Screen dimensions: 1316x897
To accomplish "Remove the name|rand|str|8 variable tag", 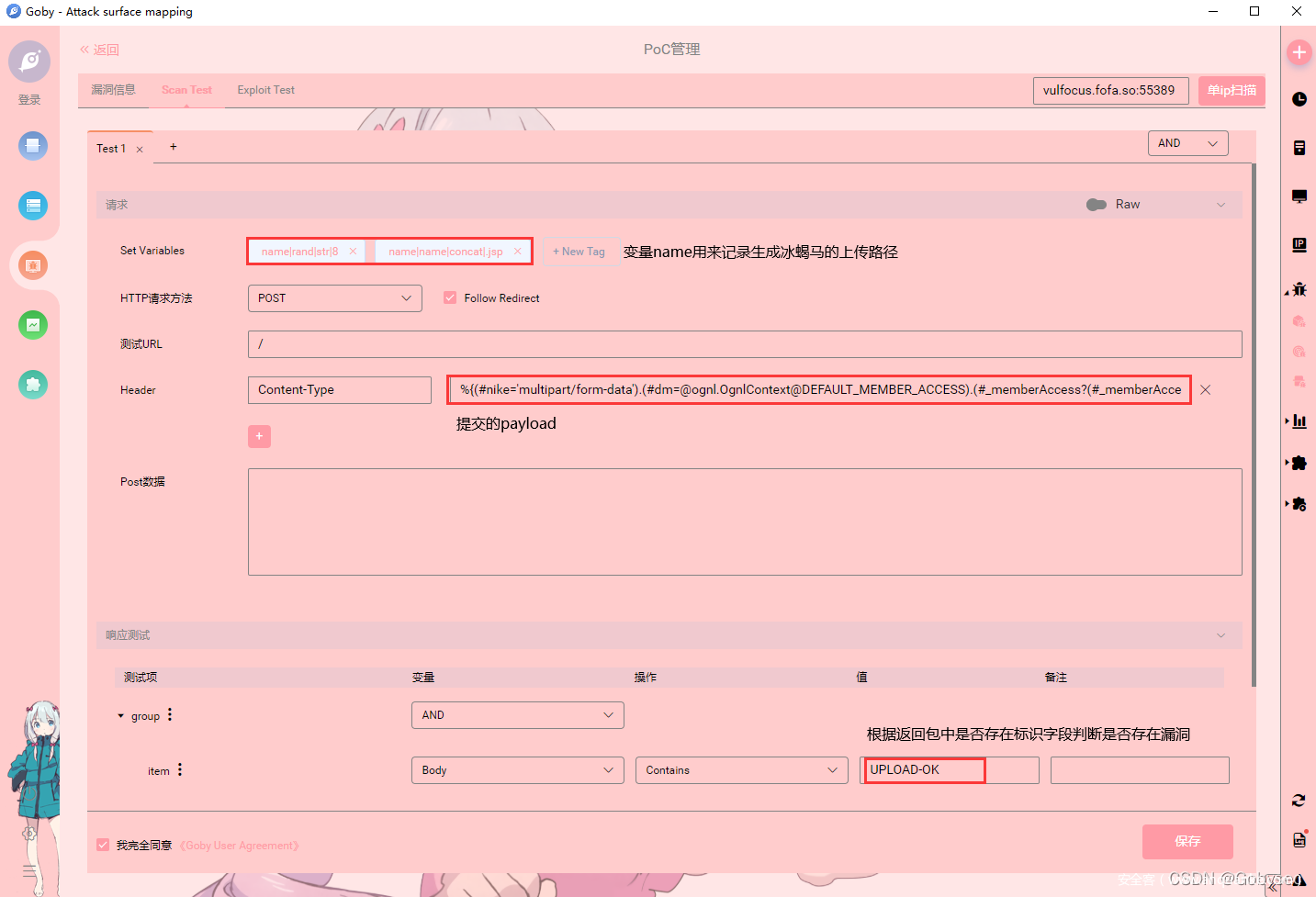I will [x=353, y=251].
